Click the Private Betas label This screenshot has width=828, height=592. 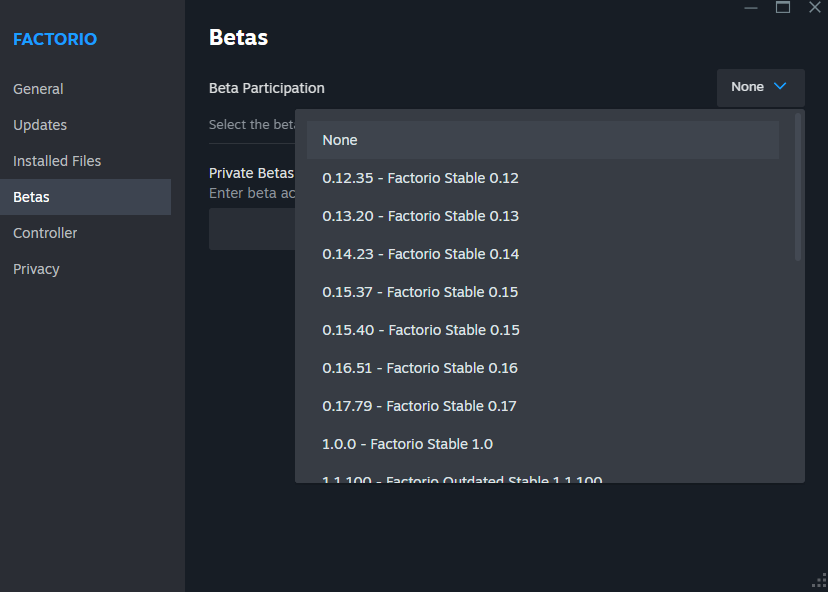(x=251, y=173)
